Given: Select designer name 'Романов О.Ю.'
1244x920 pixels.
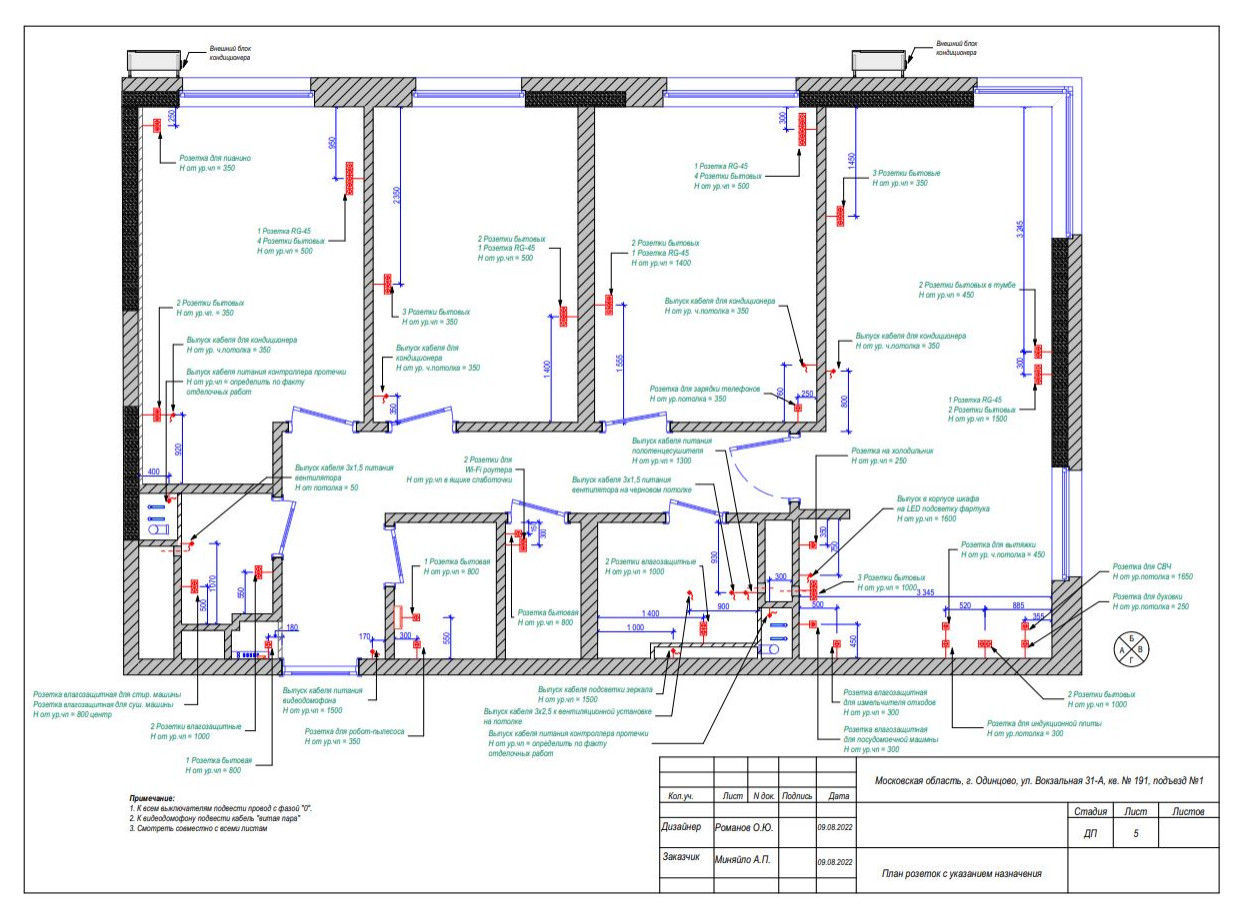Looking at the screenshot, I should [x=745, y=828].
